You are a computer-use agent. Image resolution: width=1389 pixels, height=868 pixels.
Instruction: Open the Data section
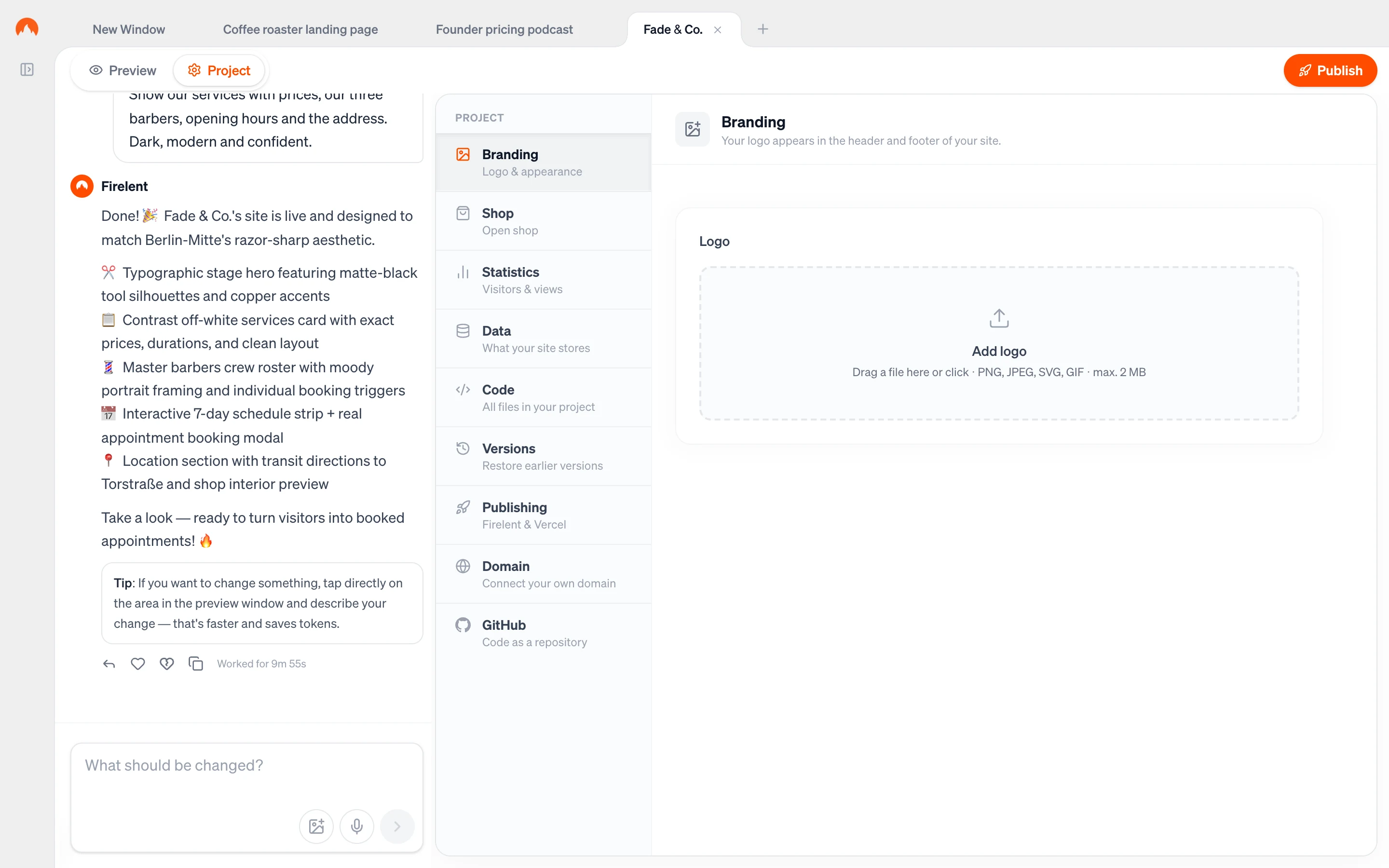[x=544, y=339]
